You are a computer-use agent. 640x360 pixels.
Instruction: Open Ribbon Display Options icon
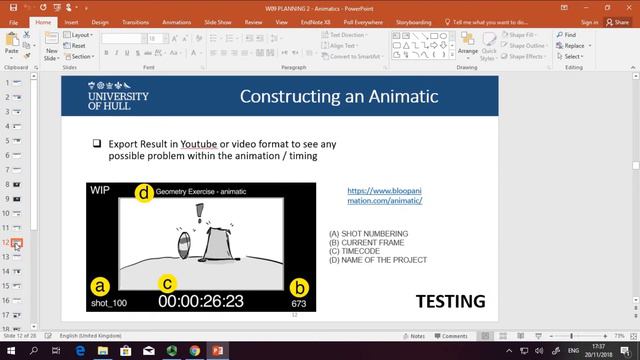[x=564, y=8]
